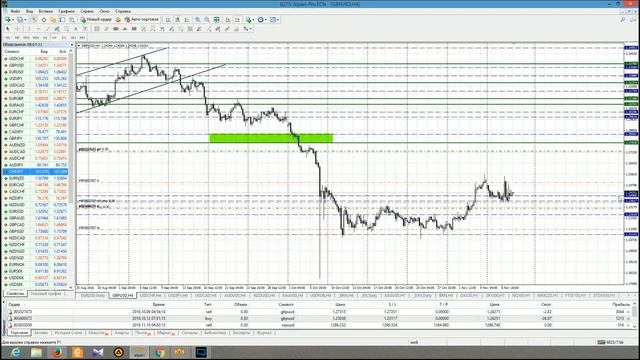Select the line chart icon
The width and height of the screenshot is (640, 360).
click(187, 20)
